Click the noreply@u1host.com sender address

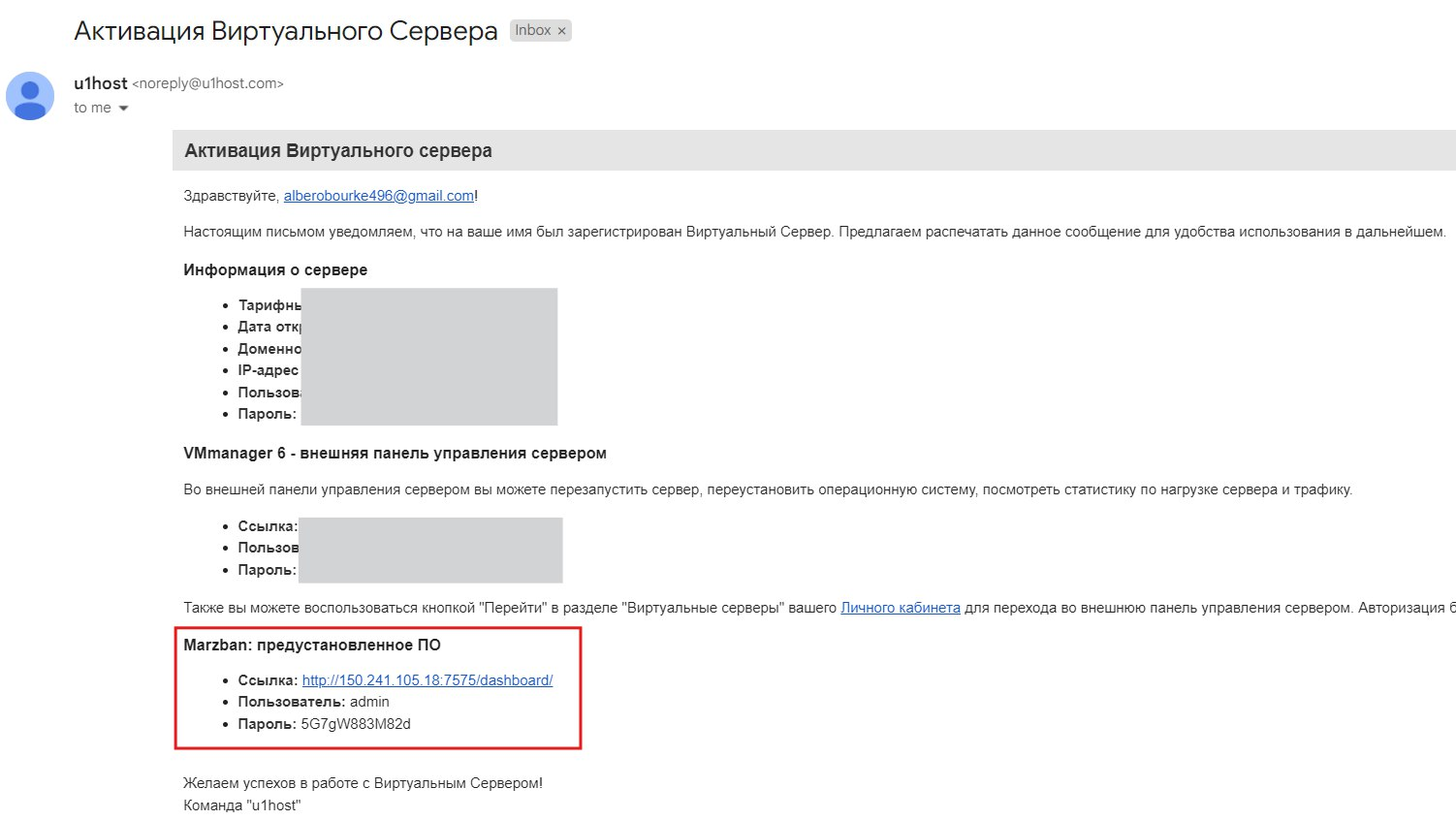pyautogui.click(x=207, y=84)
